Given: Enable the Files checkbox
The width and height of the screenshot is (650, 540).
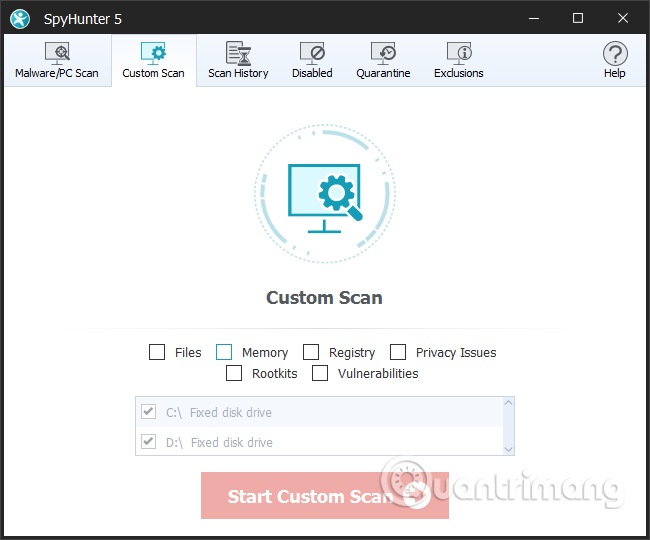Looking at the screenshot, I should coord(157,352).
